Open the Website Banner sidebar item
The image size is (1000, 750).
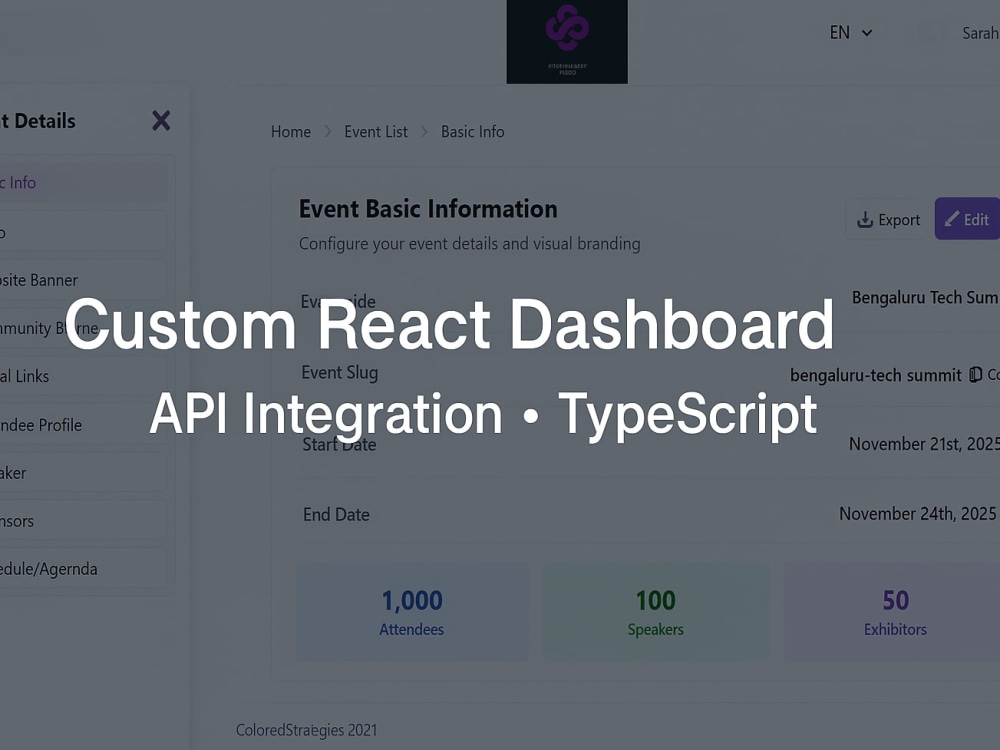(84, 280)
